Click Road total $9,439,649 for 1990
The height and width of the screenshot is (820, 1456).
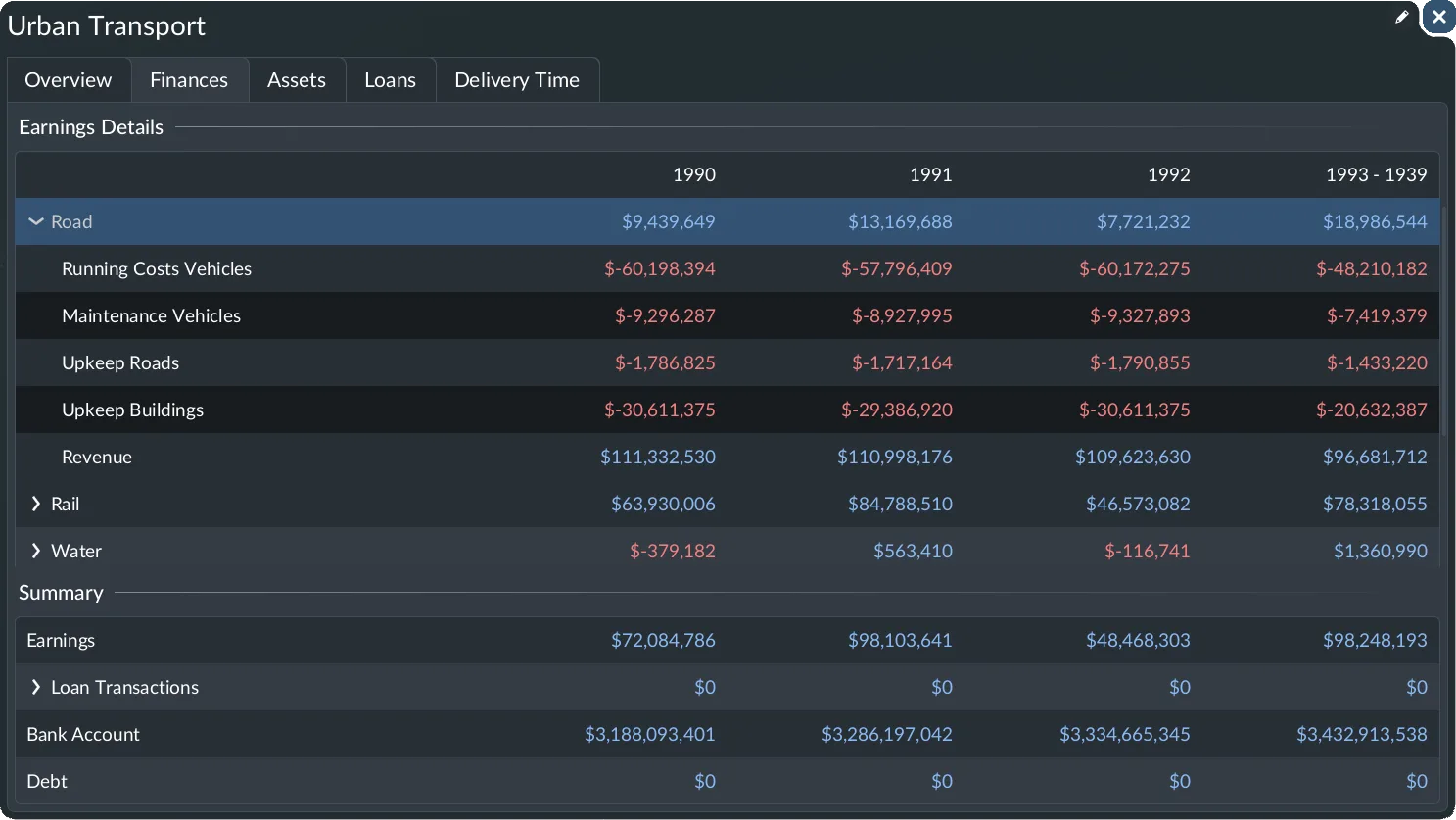tap(669, 222)
